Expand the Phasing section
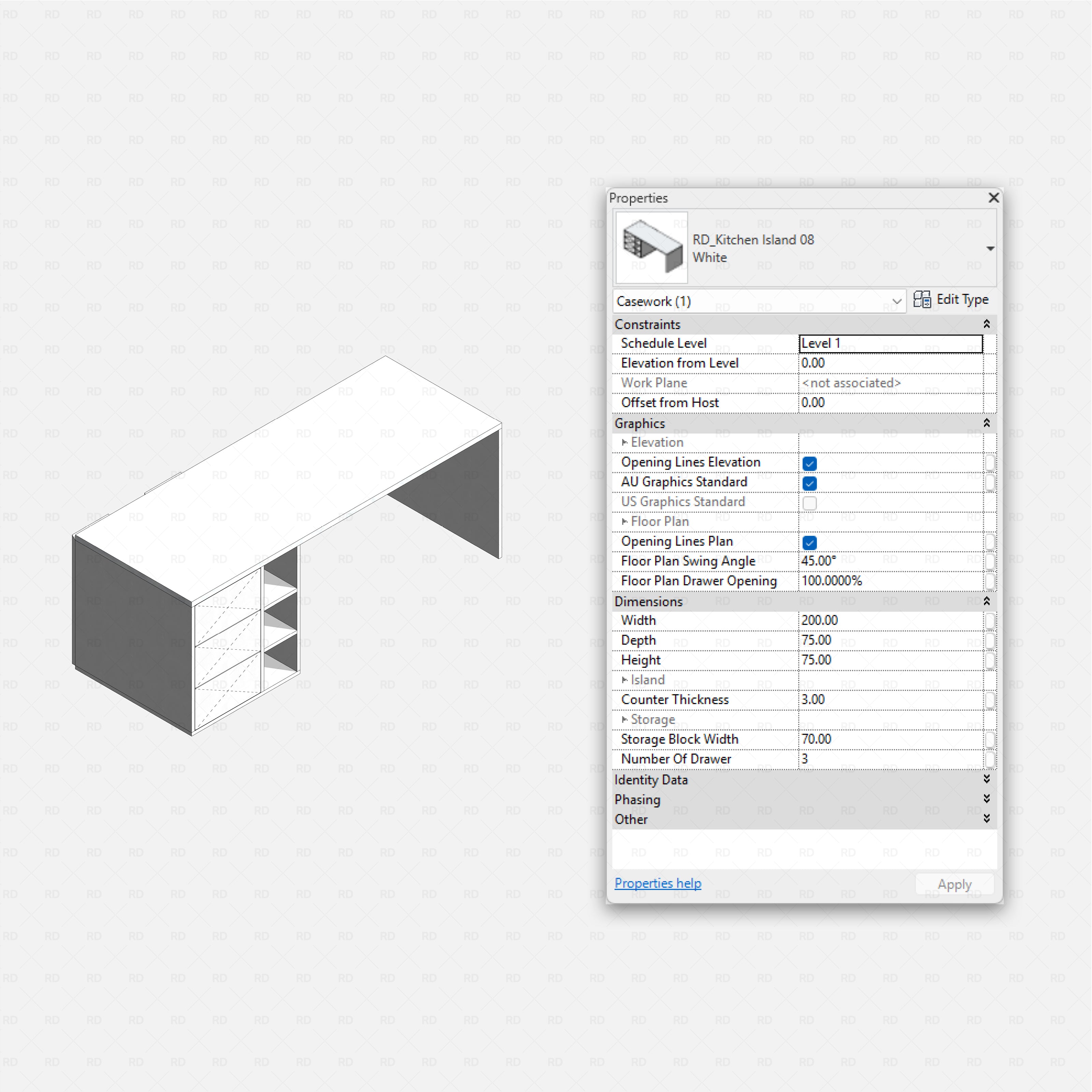 point(986,799)
